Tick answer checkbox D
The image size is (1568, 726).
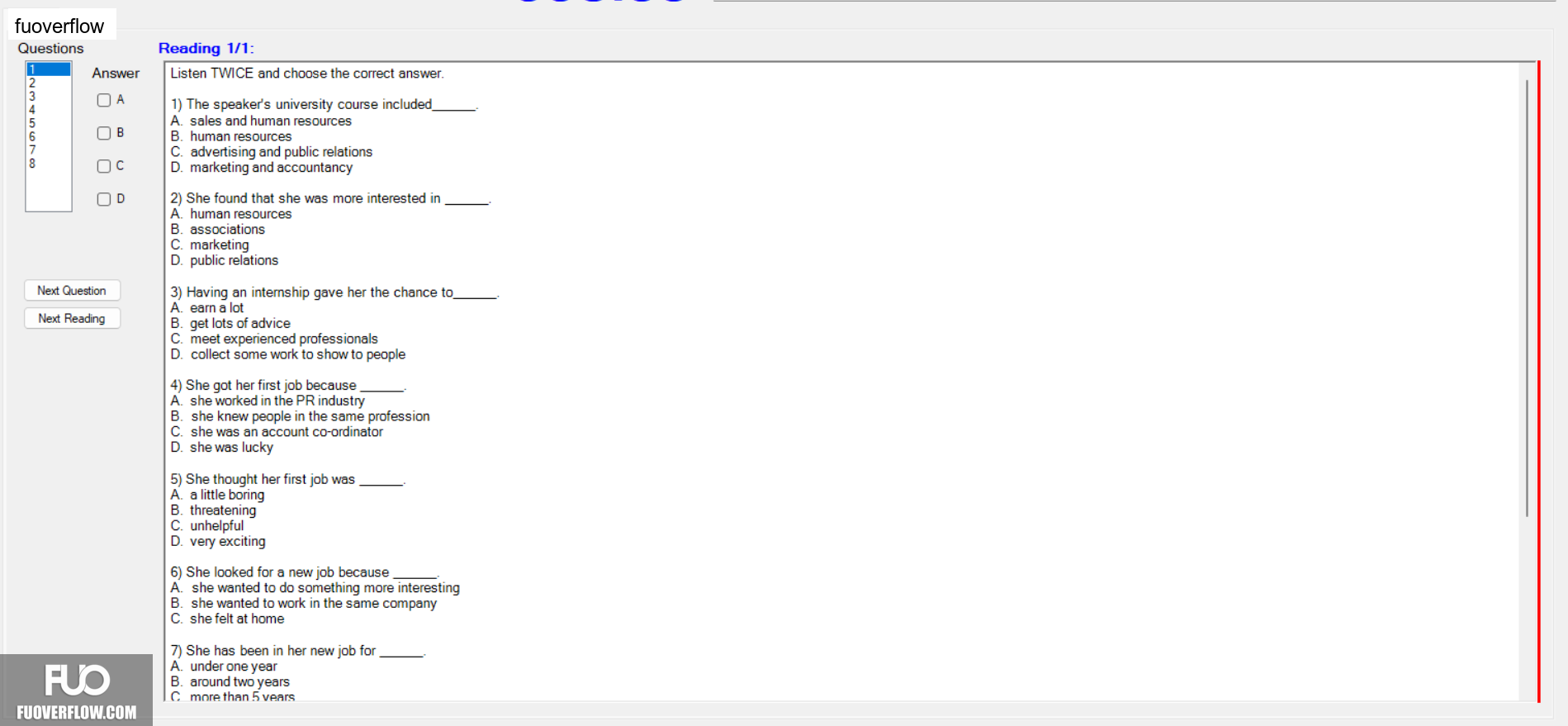(x=104, y=199)
